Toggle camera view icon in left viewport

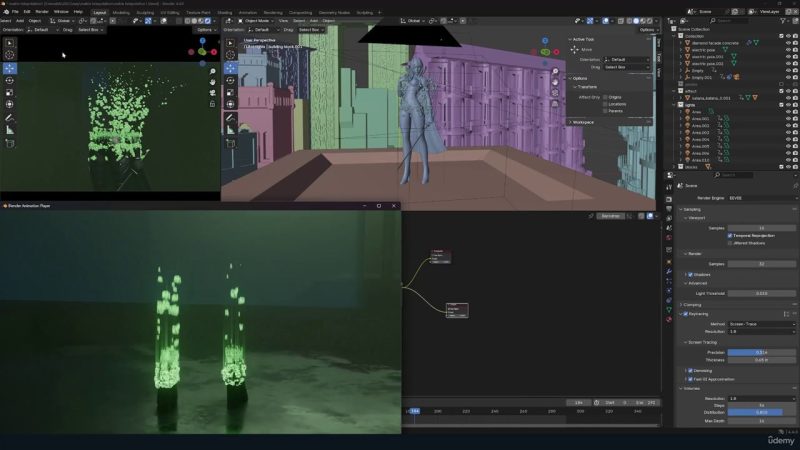click(213, 93)
